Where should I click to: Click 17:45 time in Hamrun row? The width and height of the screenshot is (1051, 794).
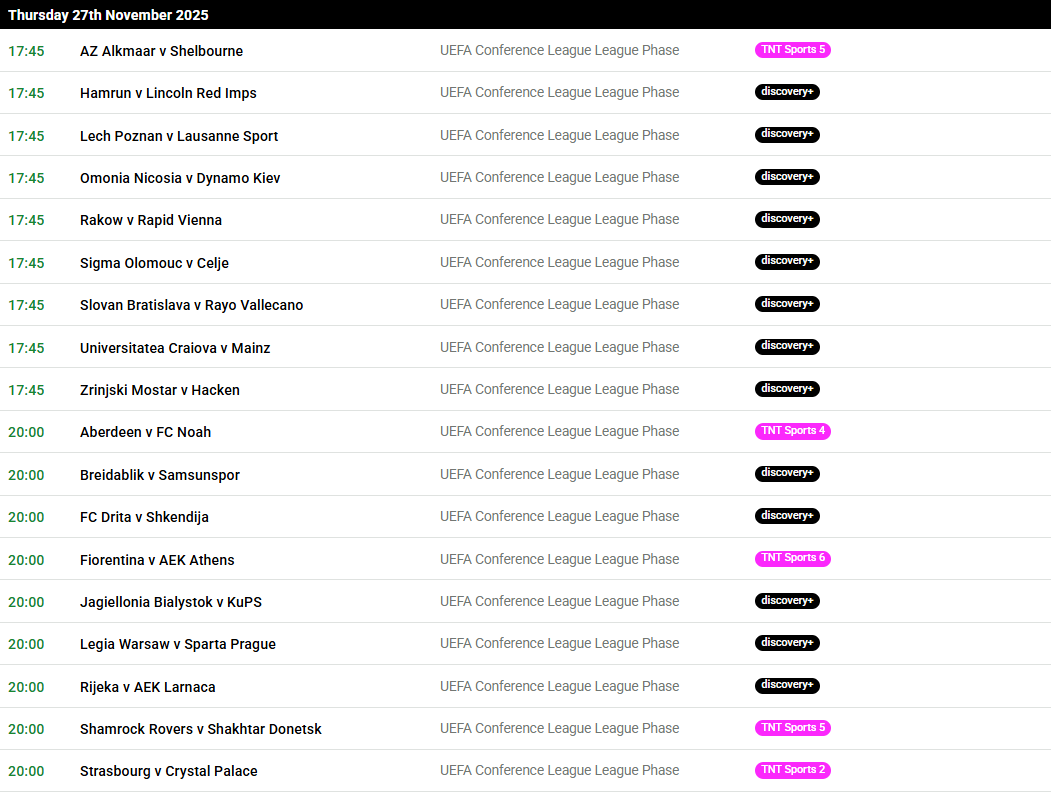pos(26,93)
